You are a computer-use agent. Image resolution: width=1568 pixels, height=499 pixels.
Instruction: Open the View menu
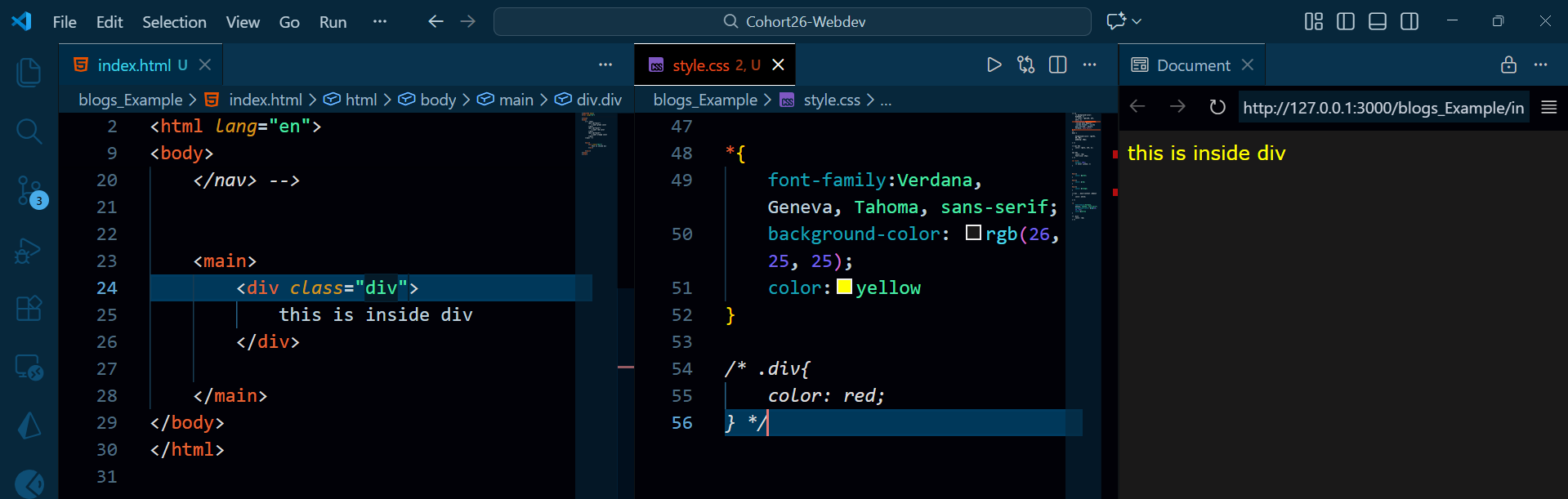[243, 22]
